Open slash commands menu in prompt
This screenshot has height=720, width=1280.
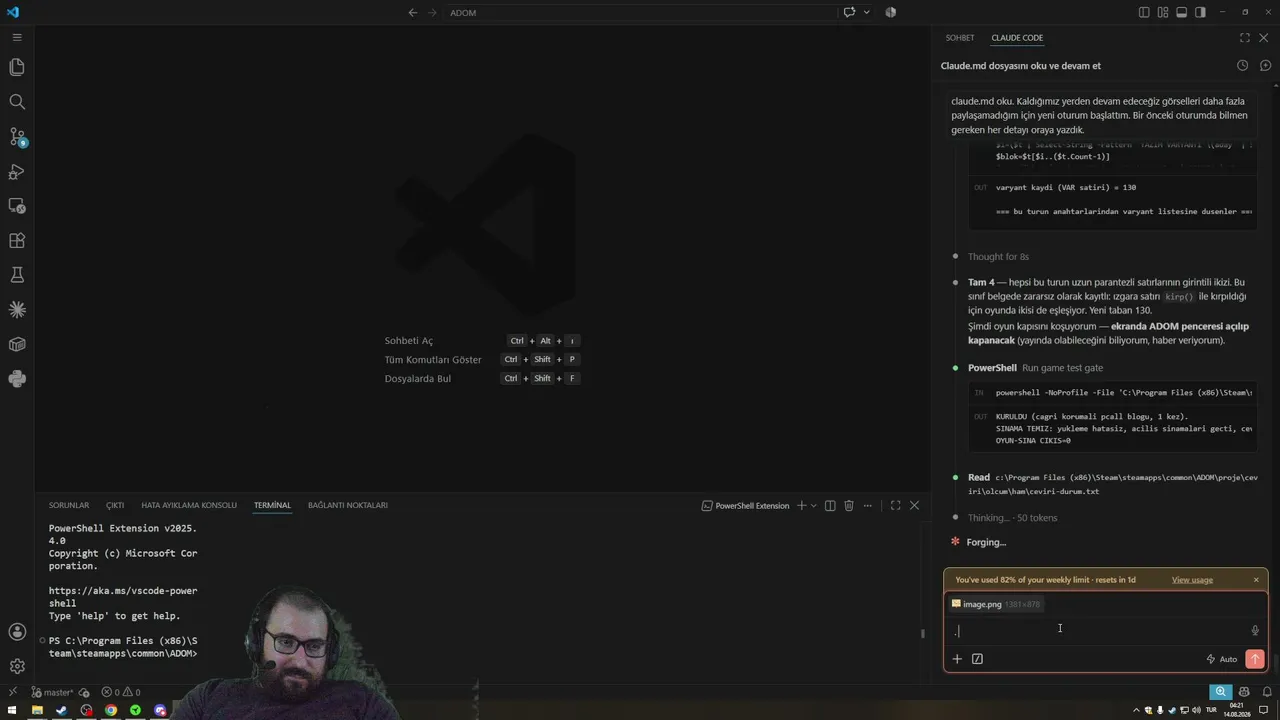click(977, 659)
